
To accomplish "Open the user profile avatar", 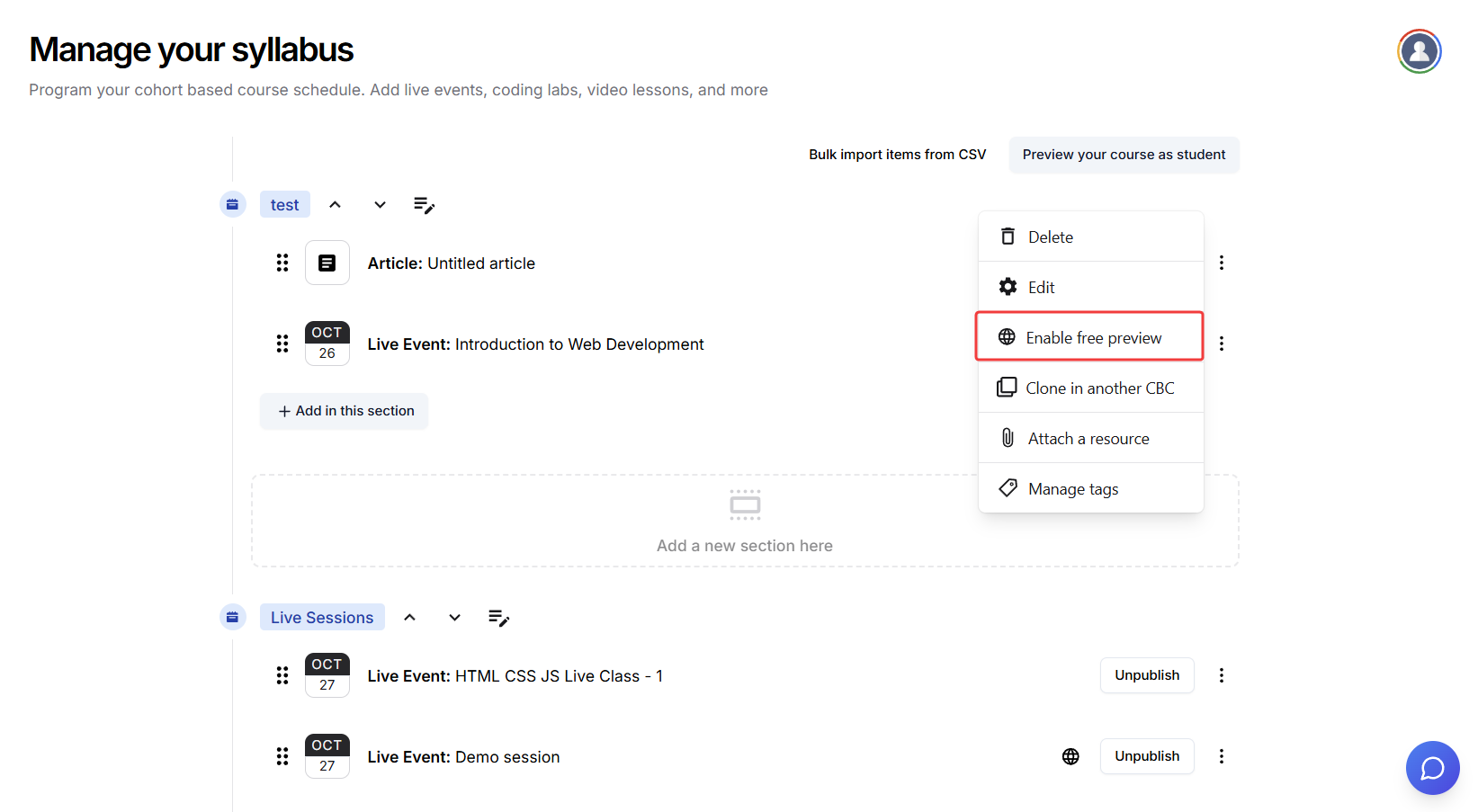I will [1419, 51].
